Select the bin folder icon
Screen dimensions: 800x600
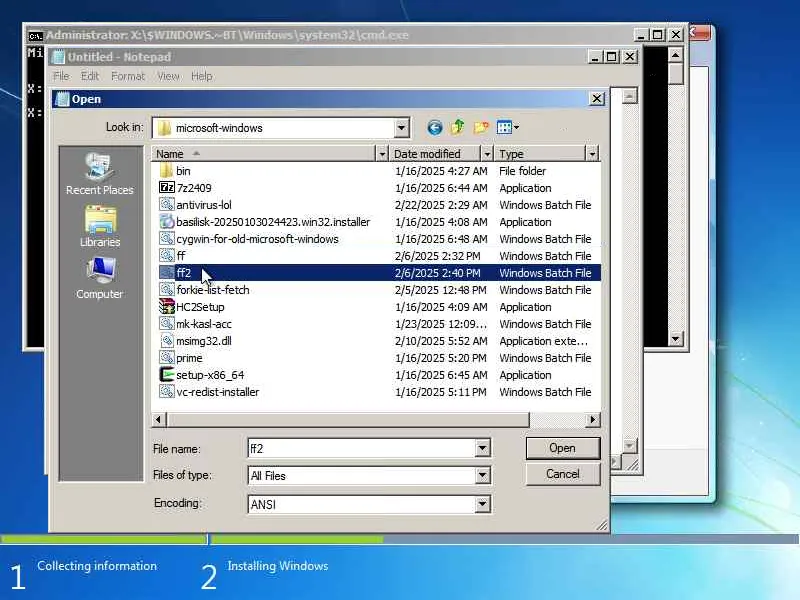click(166, 170)
